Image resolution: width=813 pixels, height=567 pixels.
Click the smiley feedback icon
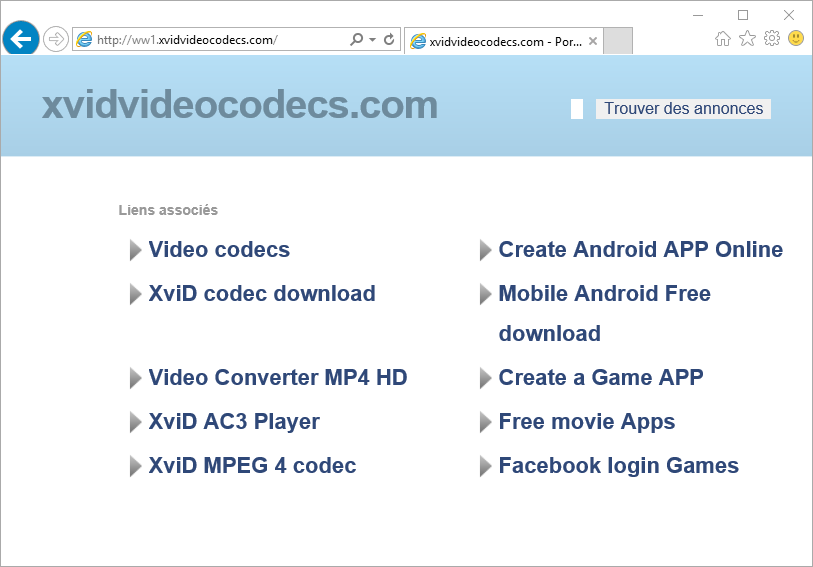click(796, 38)
